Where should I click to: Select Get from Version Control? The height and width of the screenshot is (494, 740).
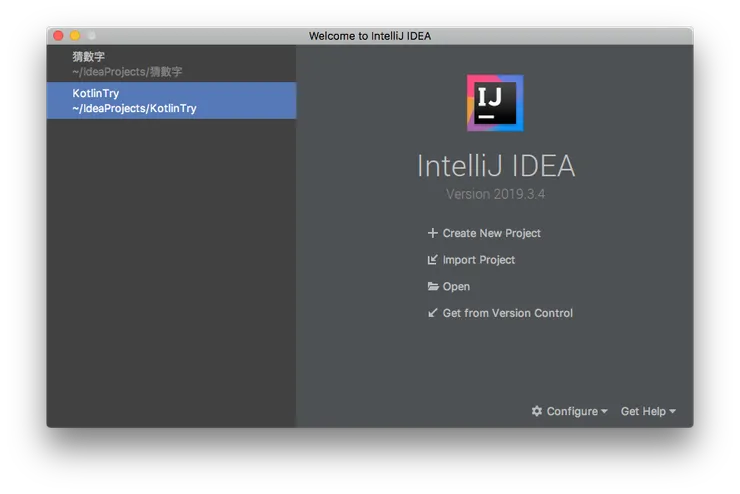pos(507,313)
